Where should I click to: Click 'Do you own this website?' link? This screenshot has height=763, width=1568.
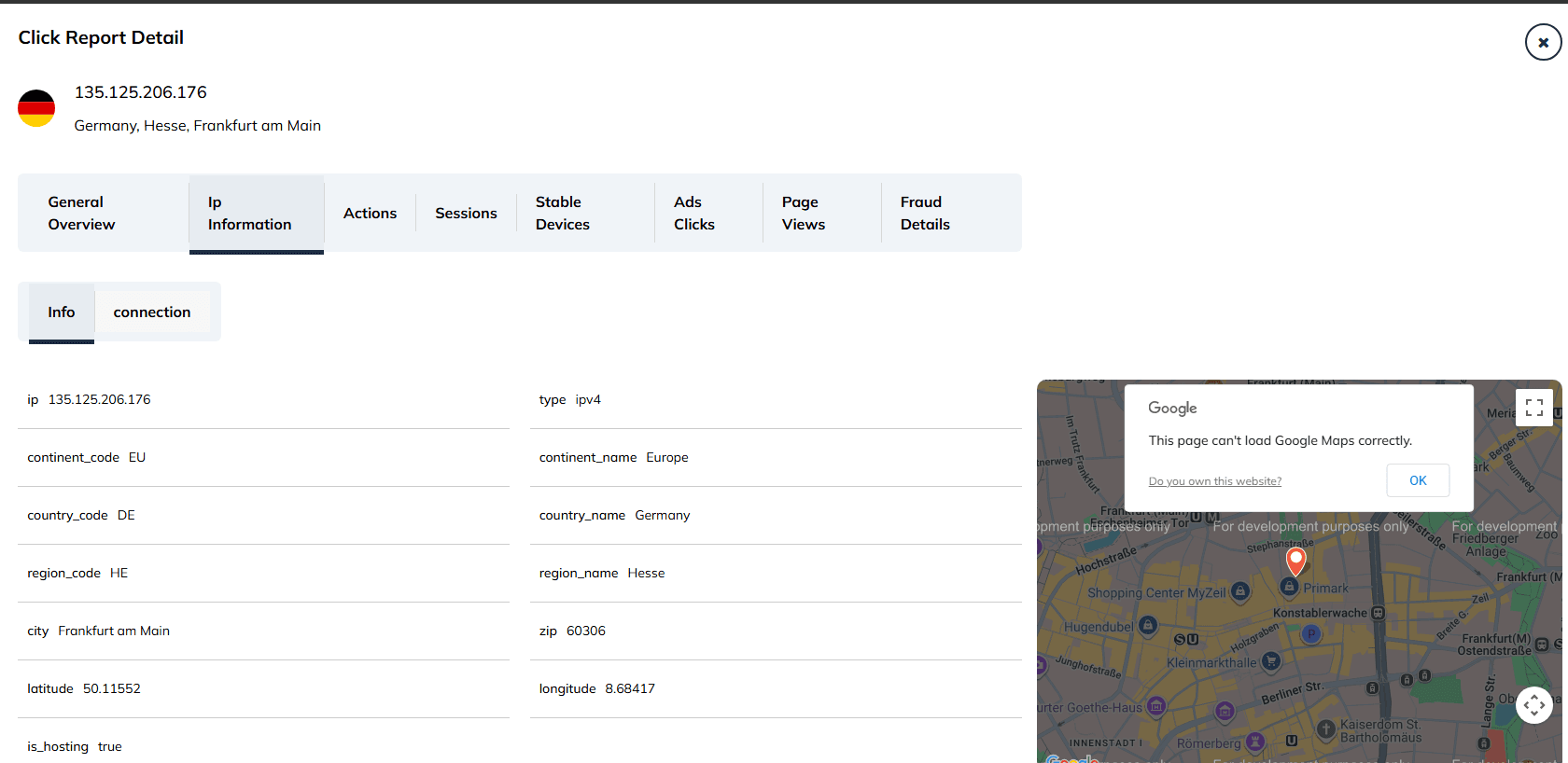(1214, 481)
